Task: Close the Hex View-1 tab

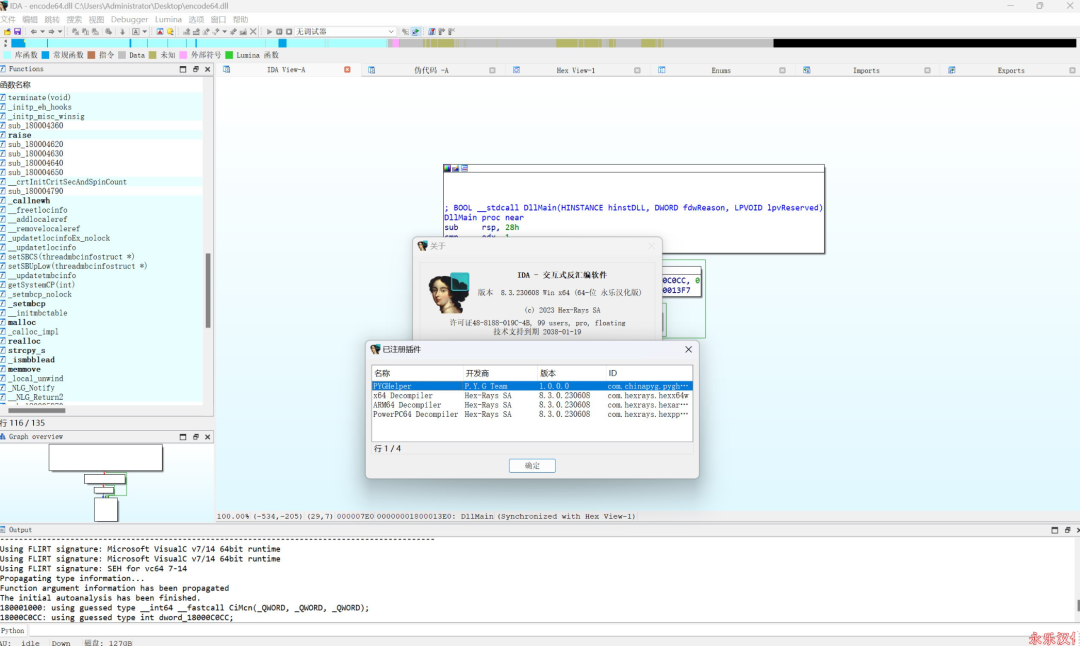Action: pos(637,70)
